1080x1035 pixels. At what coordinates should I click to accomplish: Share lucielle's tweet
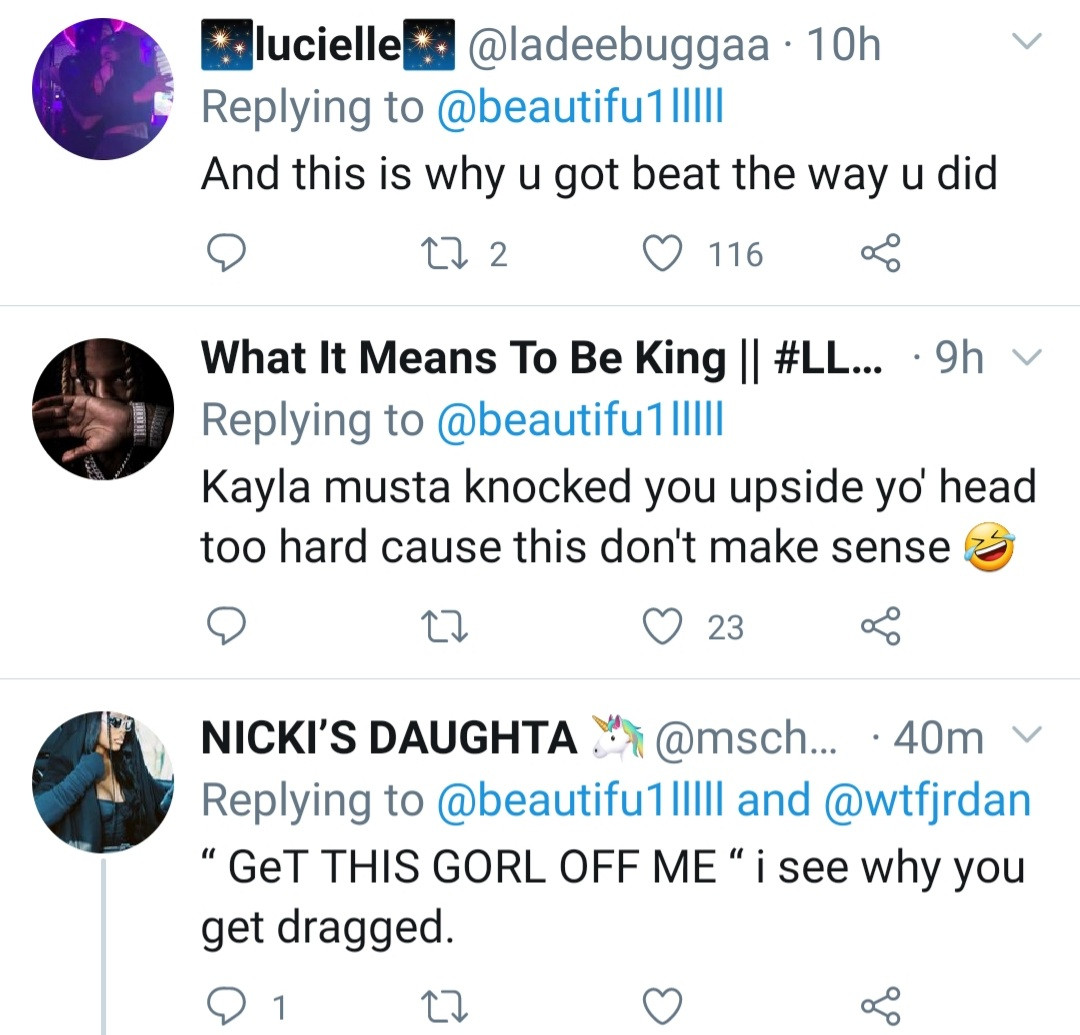(x=881, y=254)
